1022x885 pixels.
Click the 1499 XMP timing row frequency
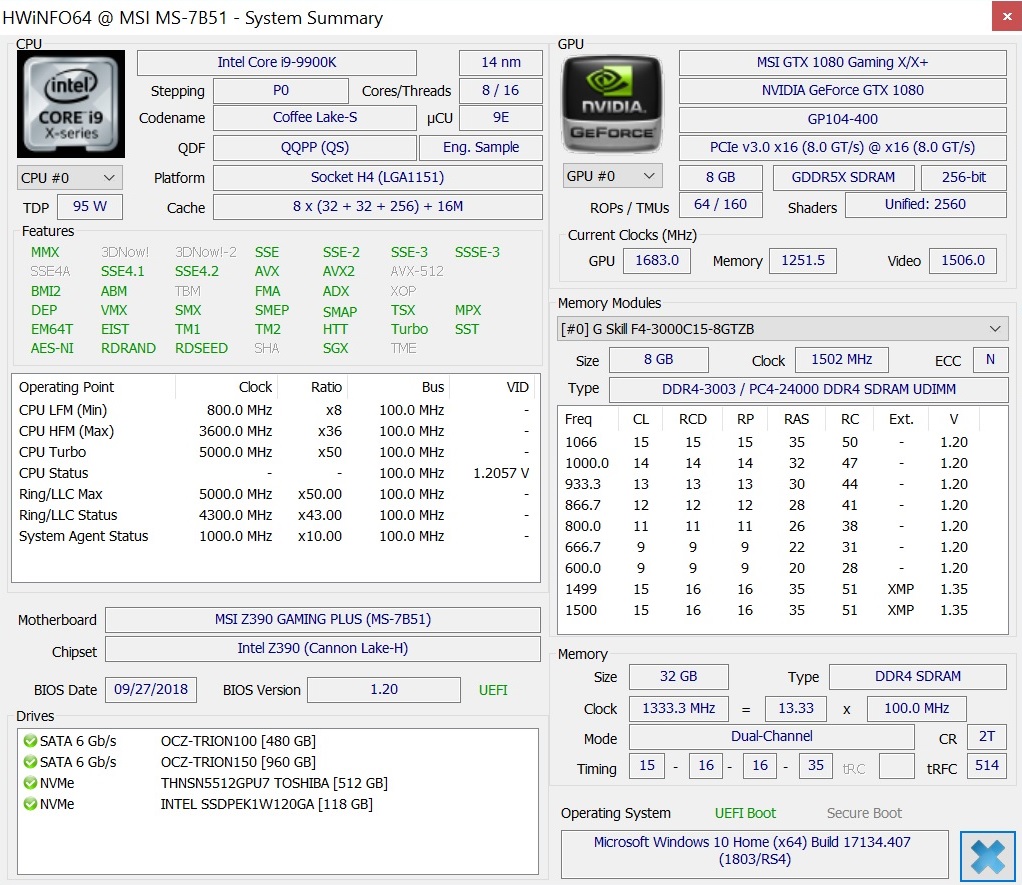(x=581, y=589)
